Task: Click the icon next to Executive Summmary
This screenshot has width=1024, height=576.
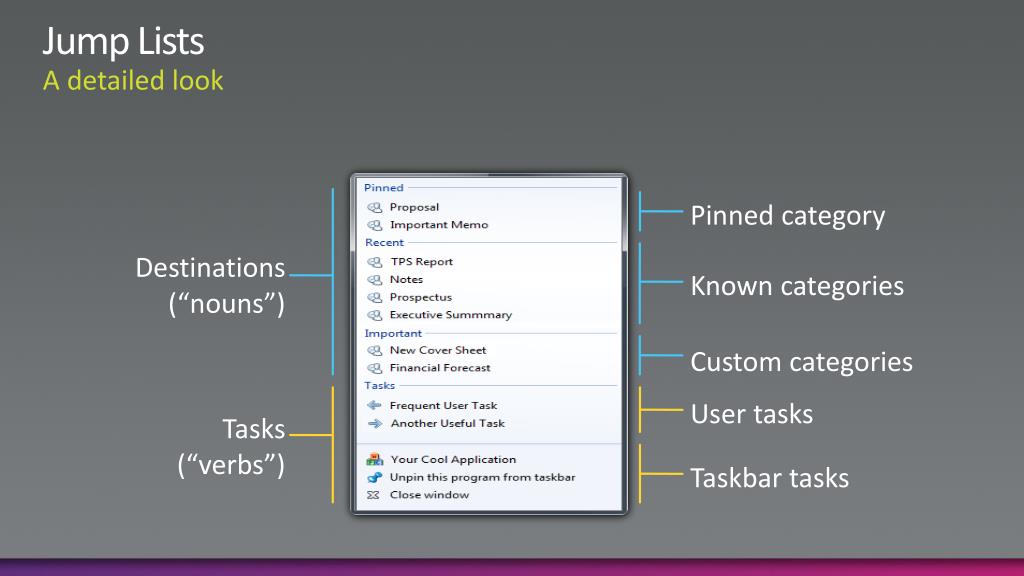Action: click(374, 315)
